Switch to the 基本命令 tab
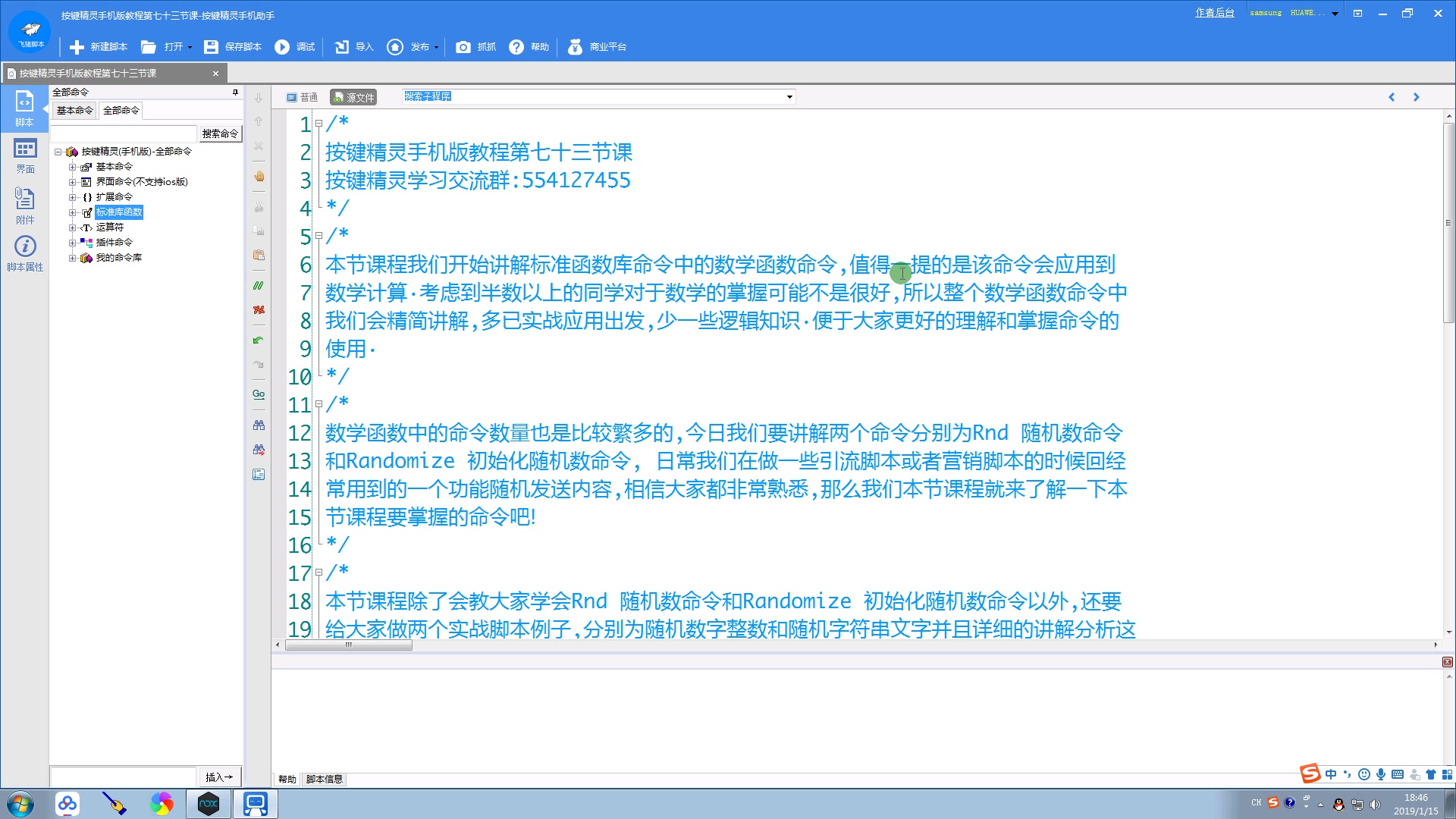Screen dimensions: 1456x819 (74, 110)
